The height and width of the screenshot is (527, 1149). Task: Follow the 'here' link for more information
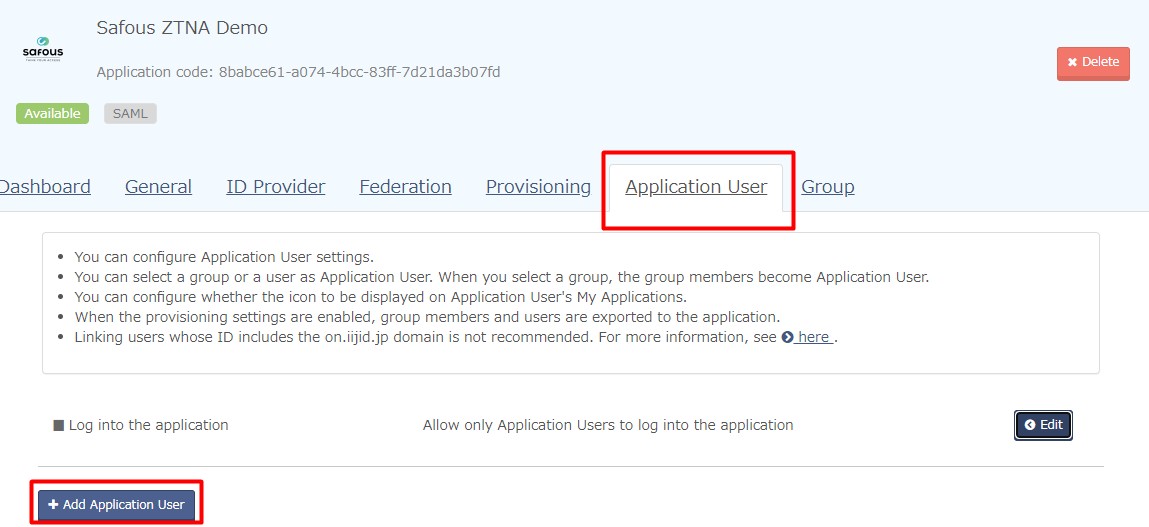(x=814, y=337)
